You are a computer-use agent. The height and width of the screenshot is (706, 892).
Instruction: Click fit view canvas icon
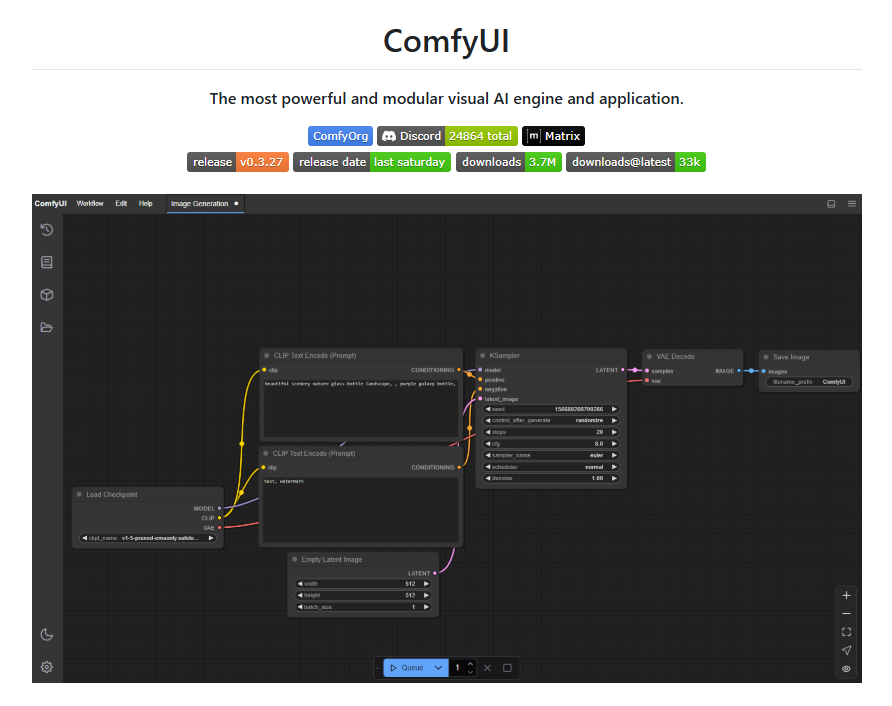coord(846,632)
